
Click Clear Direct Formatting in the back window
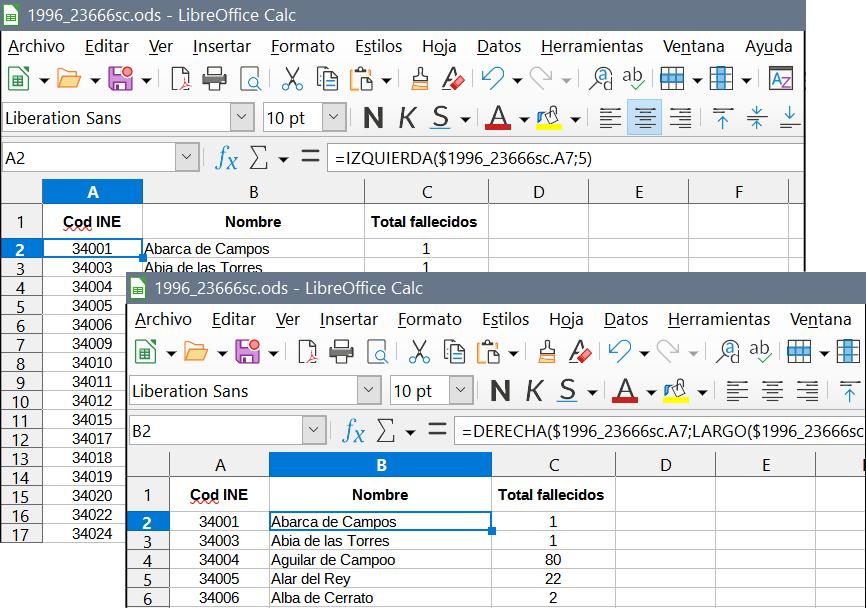coord(453,79)
